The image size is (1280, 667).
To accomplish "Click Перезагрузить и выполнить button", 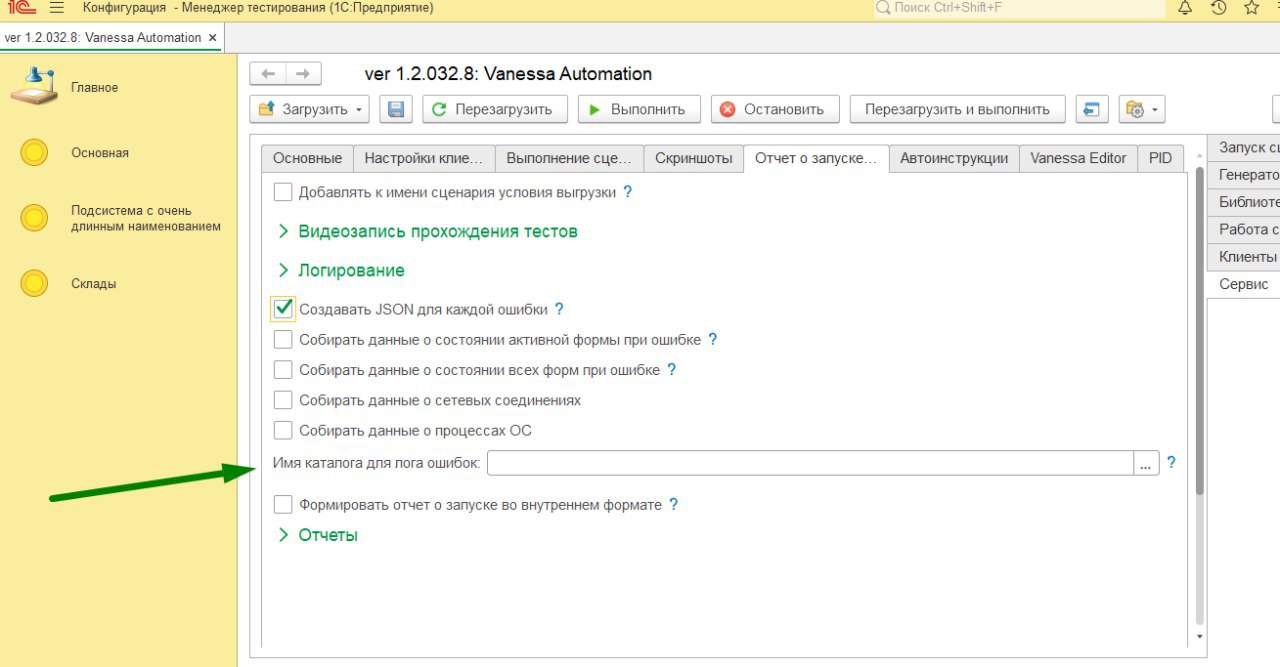I will 957,109.
